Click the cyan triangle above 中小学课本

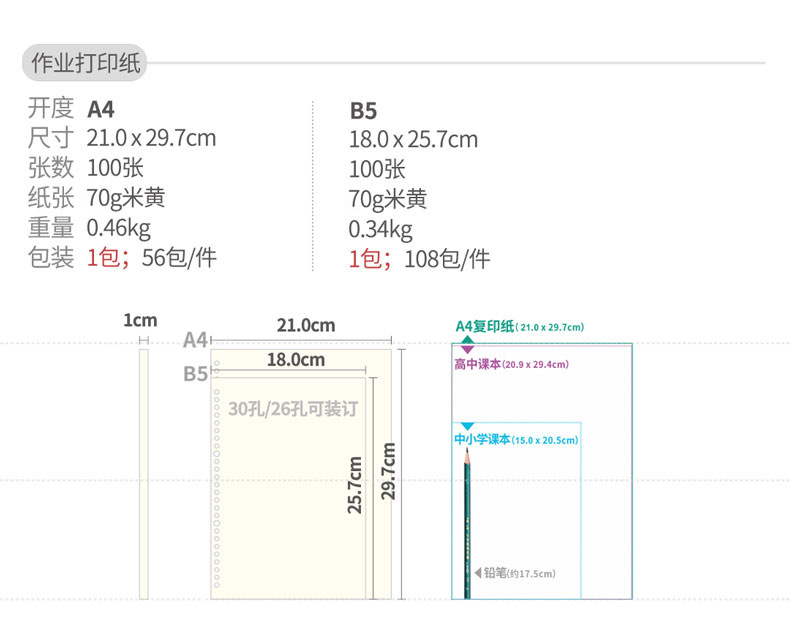[467, 427]
